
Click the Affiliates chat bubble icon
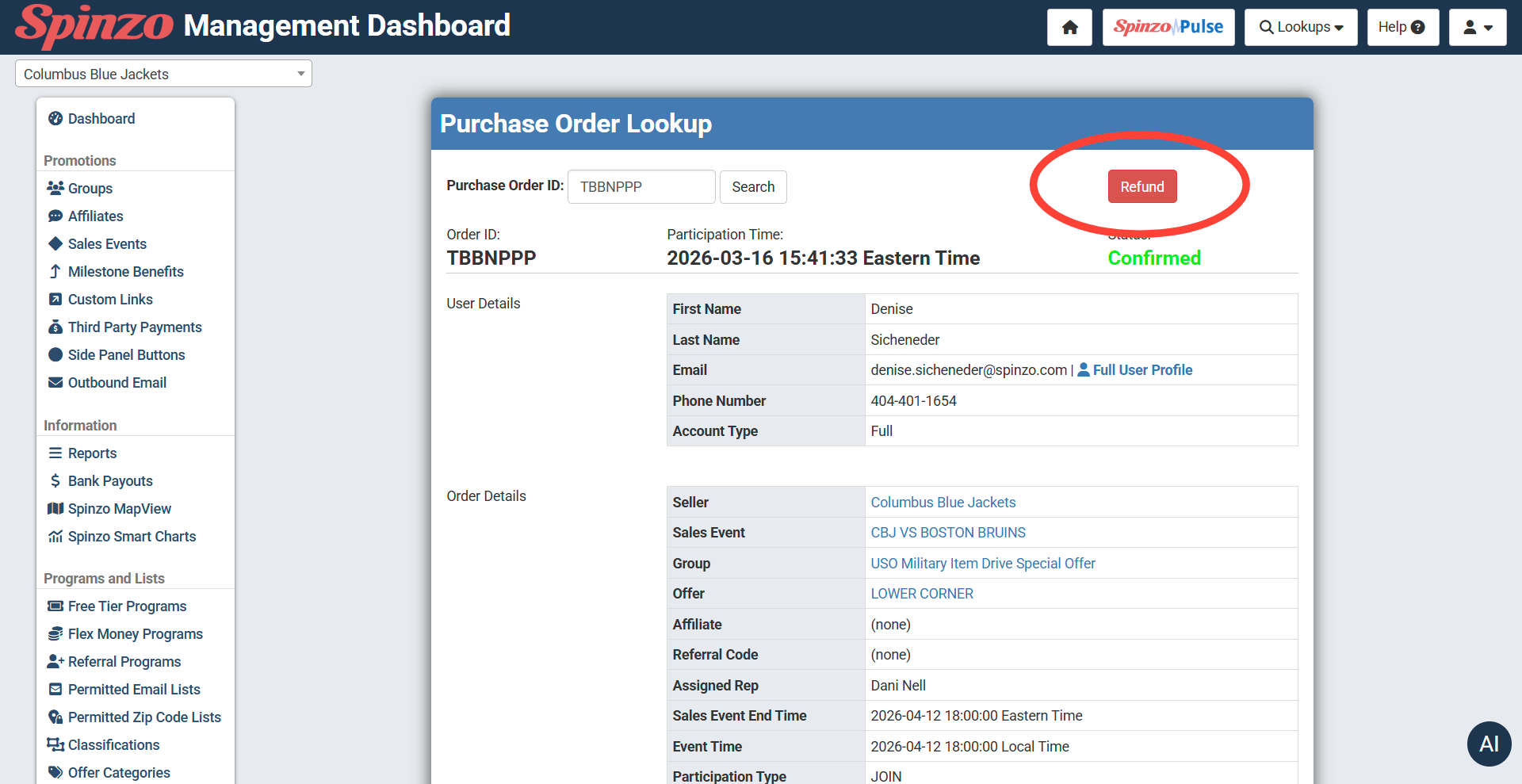(55, 216)
